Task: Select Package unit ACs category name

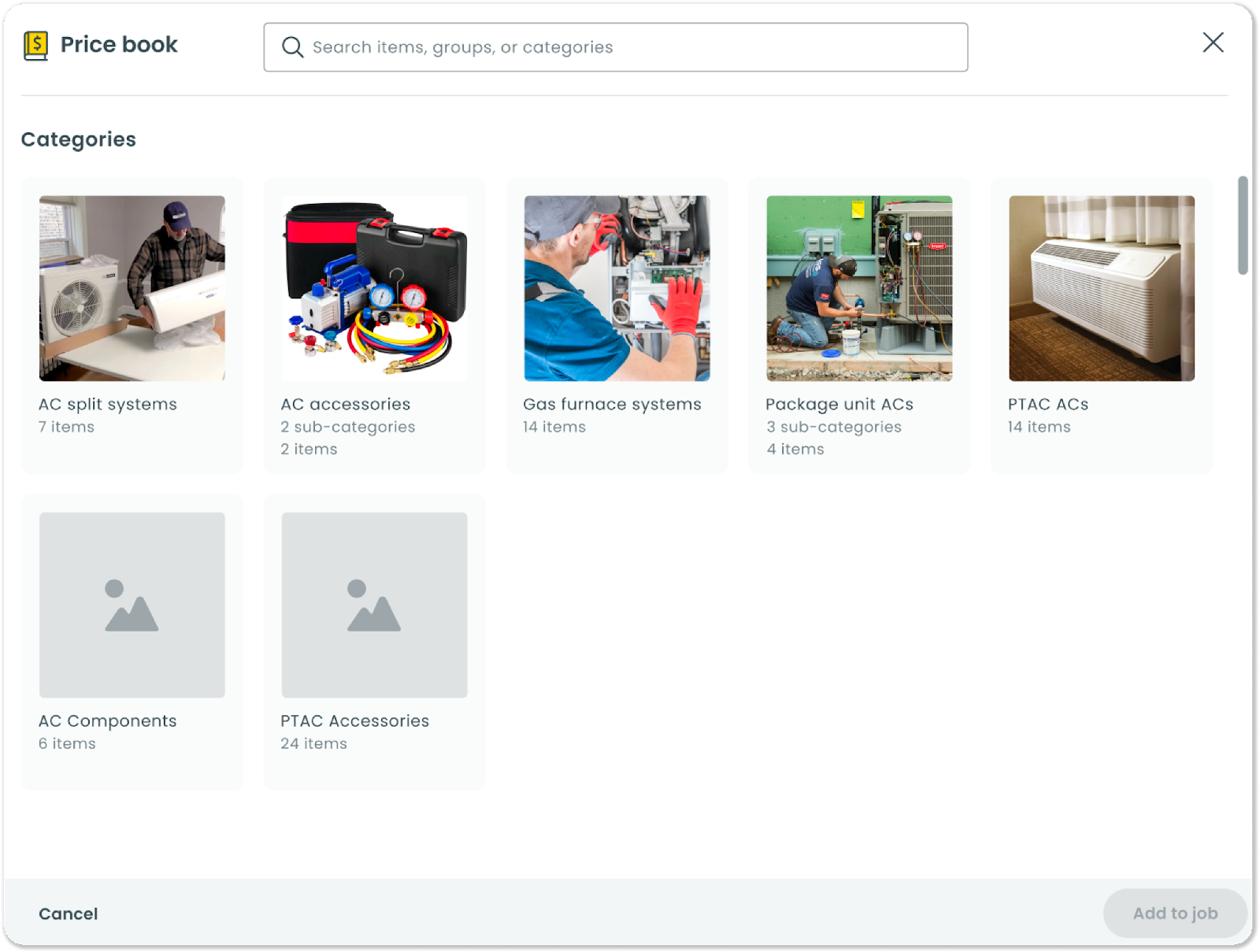Action: (839, 404)
